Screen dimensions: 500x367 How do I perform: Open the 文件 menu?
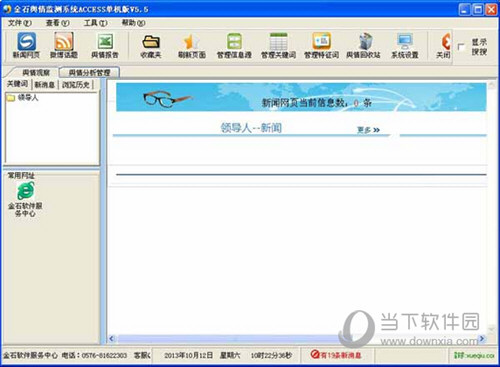20,23
